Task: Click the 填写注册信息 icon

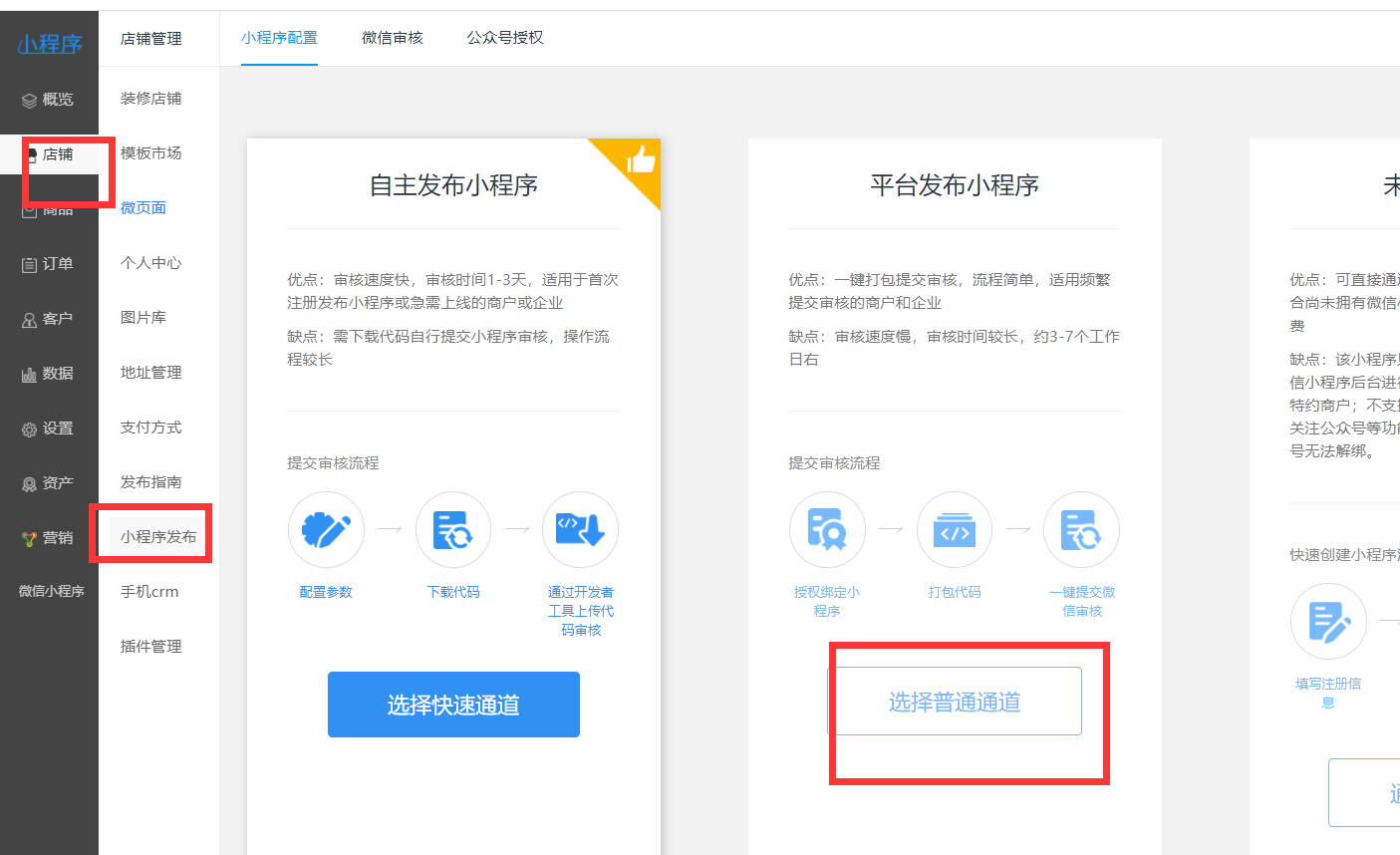Action: coord(1328,621)
